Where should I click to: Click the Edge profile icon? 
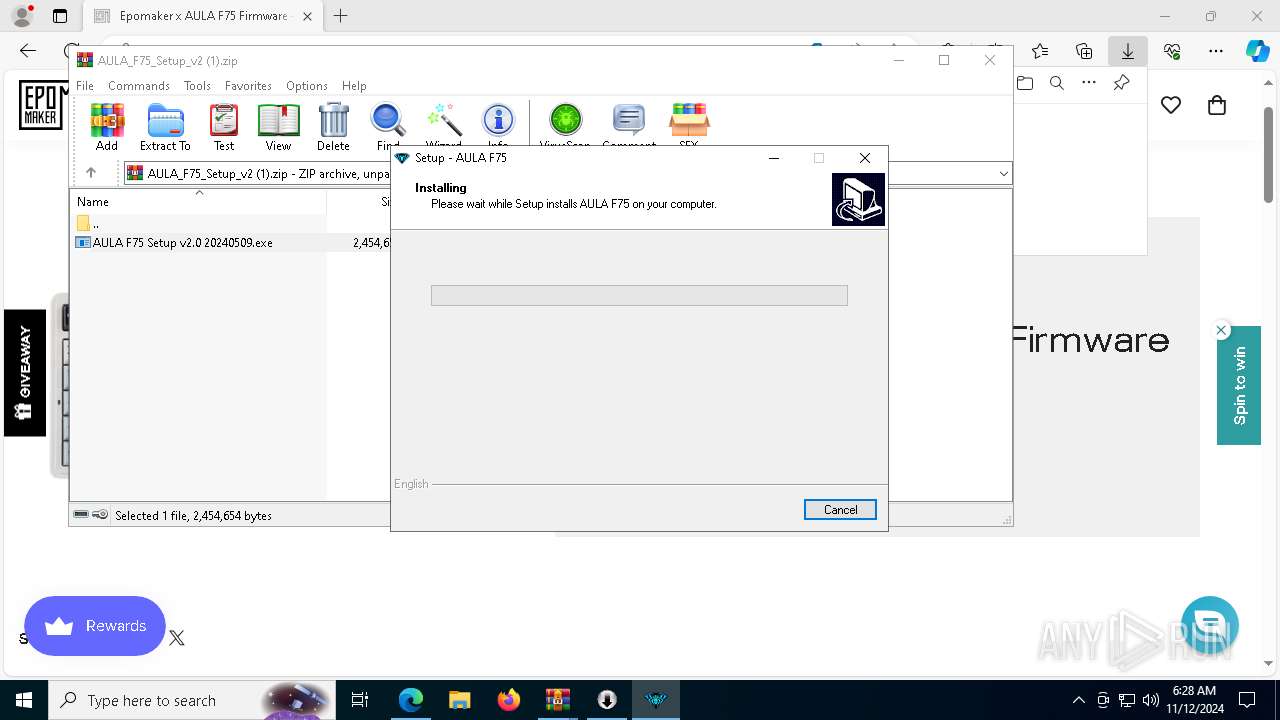click(x=21, y=16)
